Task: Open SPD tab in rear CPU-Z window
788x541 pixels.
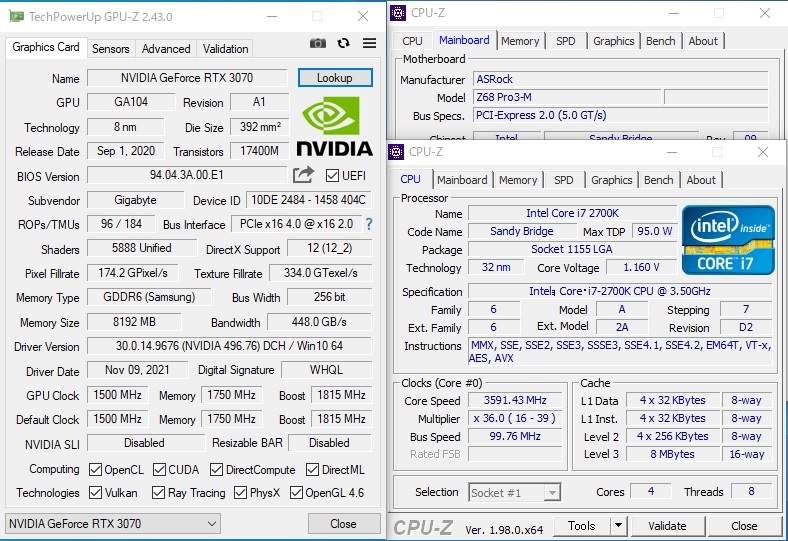Action: click(565, 41)
